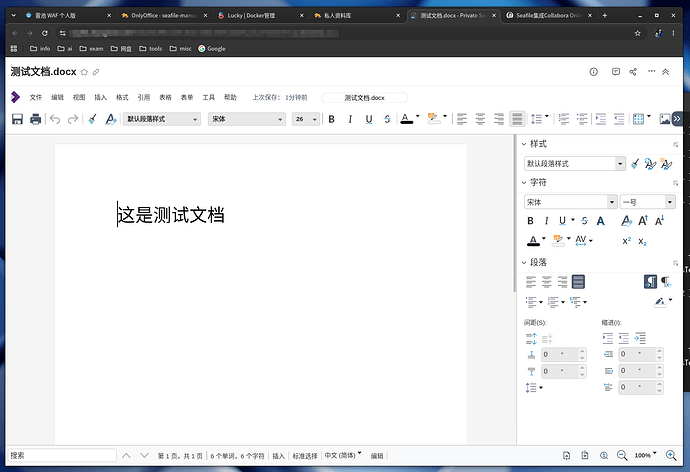Zoom in using the status bar magnifier
The image size is (690, 472).
pyautogui.click(x=671, y=455)
